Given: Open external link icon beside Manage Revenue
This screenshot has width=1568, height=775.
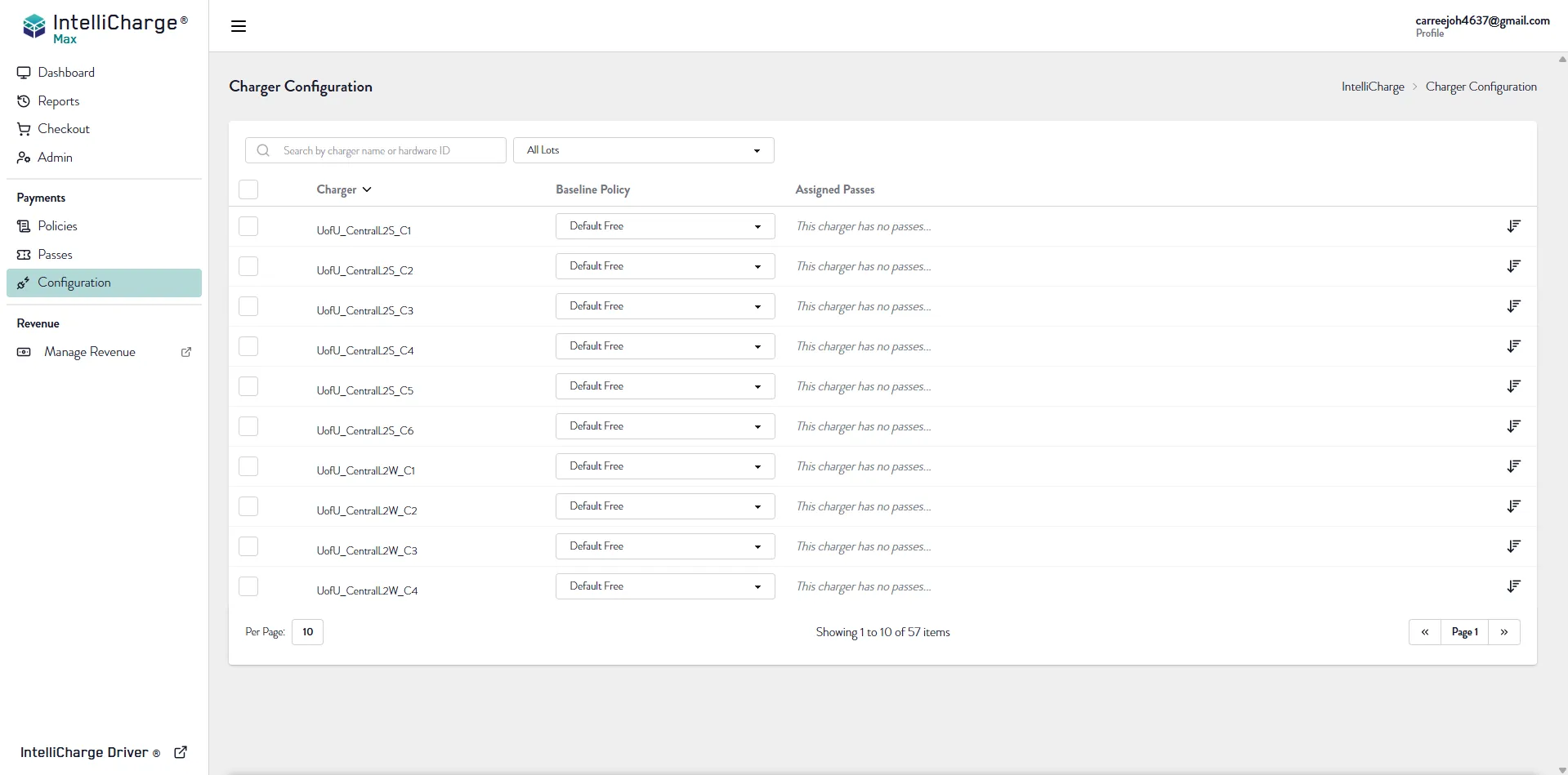Looking at the screenshot, I should pos(186,352).
